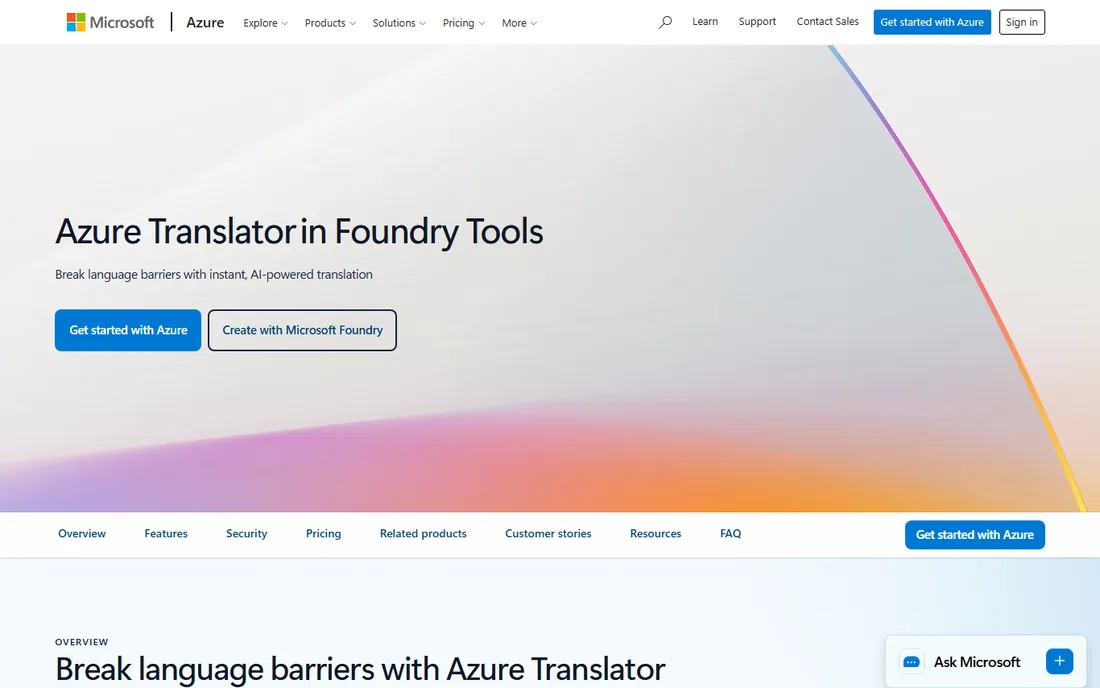The height and width of the screenshot is (688, 1100).
Task: Go to the Features section tab
Action: tap(166, 534)
